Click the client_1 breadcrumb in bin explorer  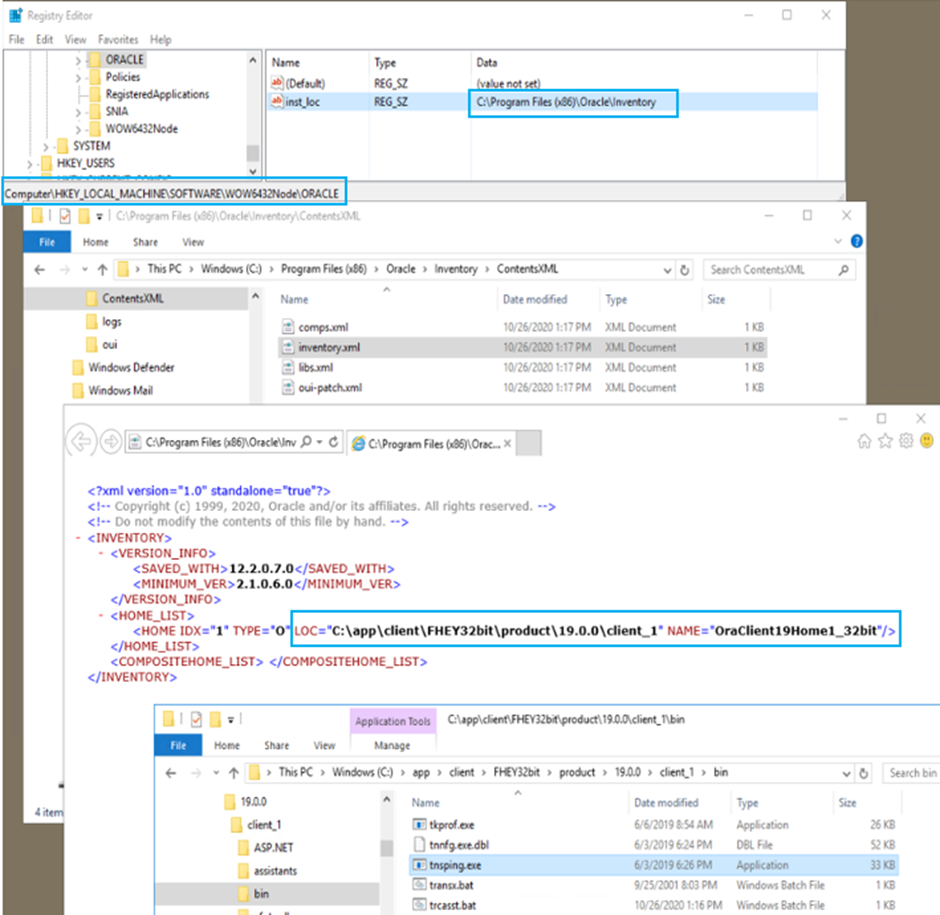coord(676,773)
